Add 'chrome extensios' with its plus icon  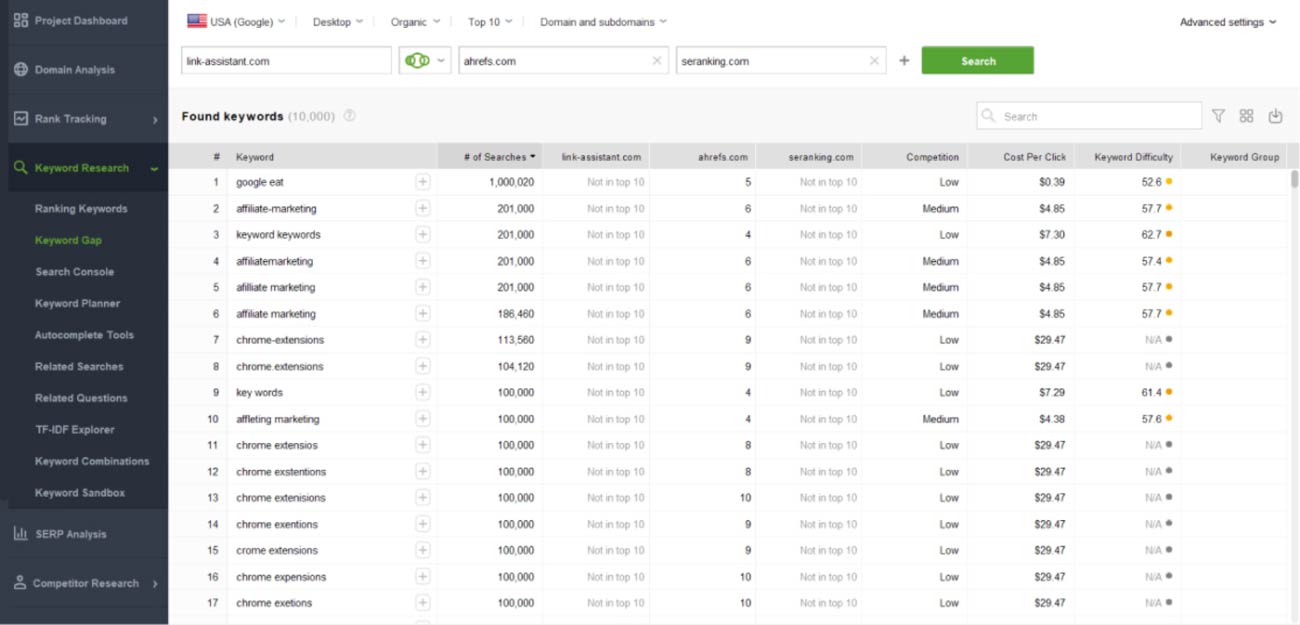[x=423, y=445]
